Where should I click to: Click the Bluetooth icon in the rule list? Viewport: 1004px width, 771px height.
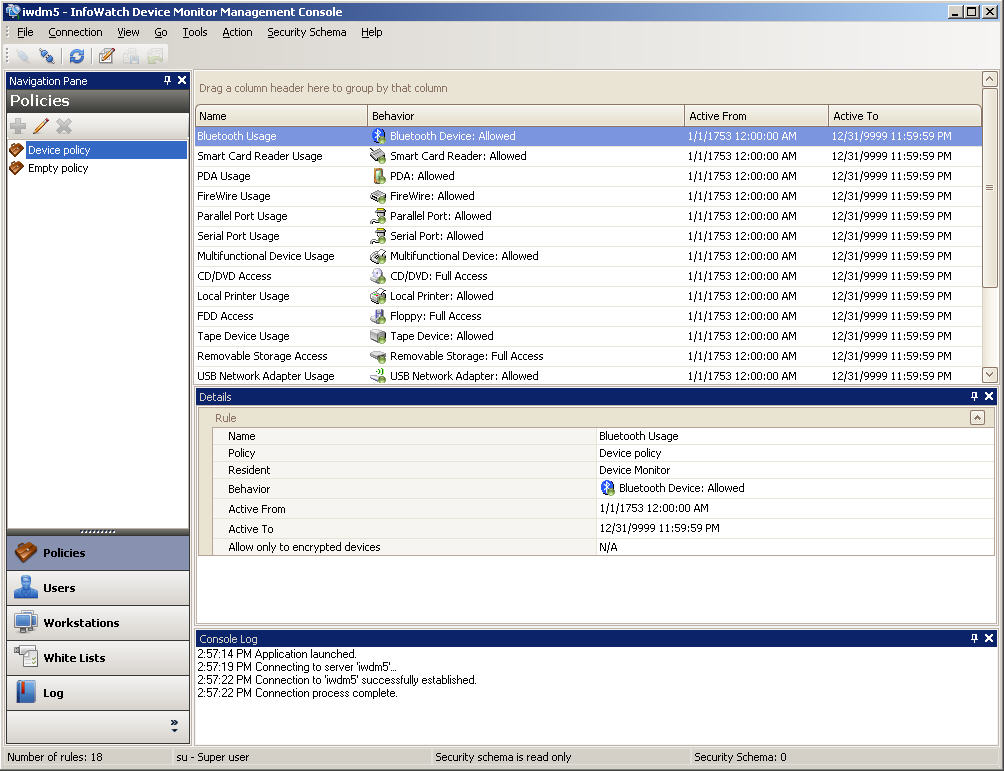point(378,136)
